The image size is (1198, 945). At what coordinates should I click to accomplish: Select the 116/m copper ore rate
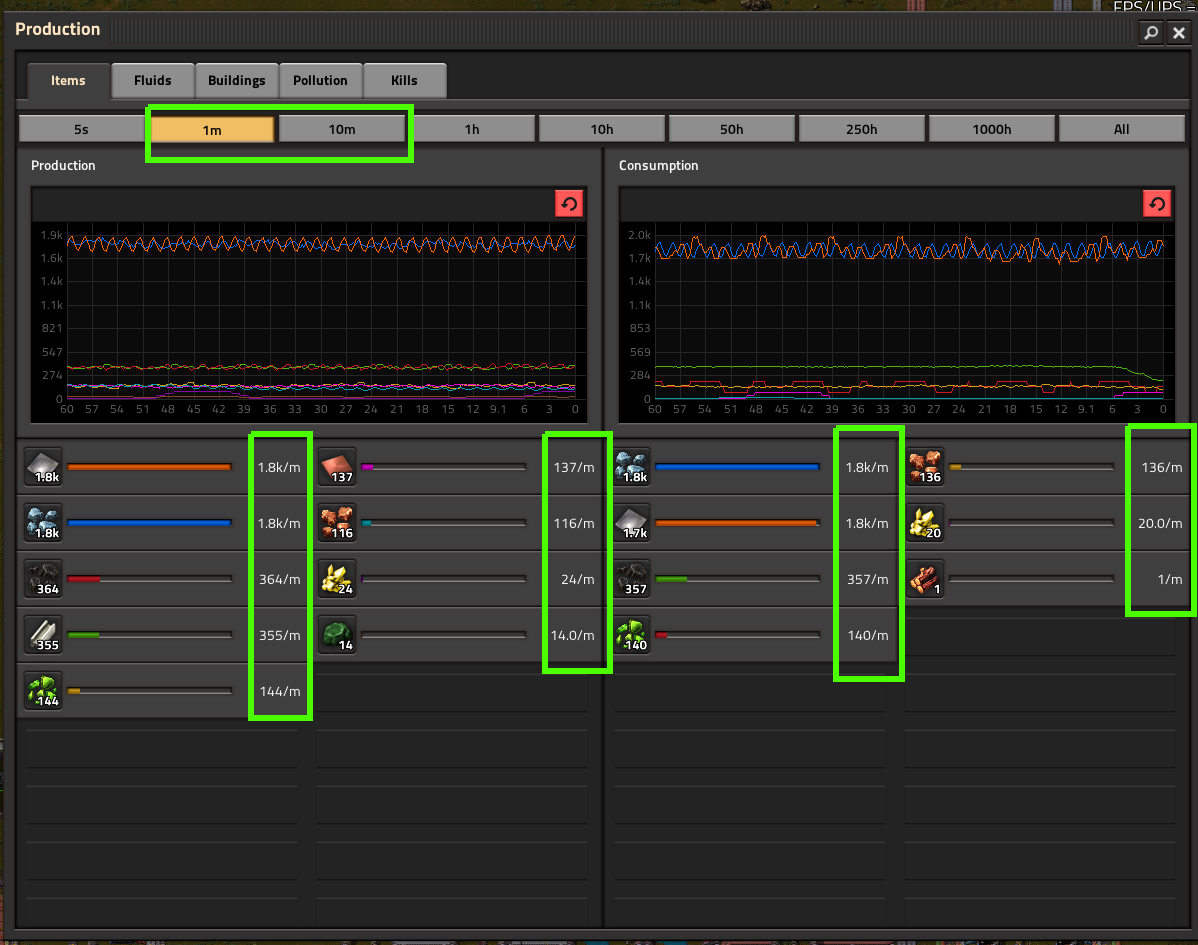(574, 523)
